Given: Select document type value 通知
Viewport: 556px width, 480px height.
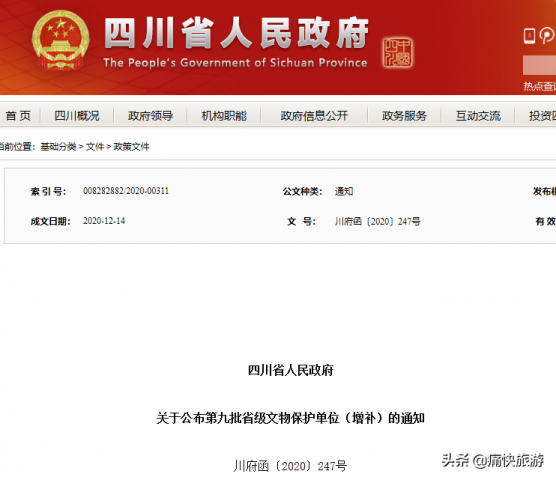Looking at the screenshot, I should pyautogui.click(x=344, y=191).
